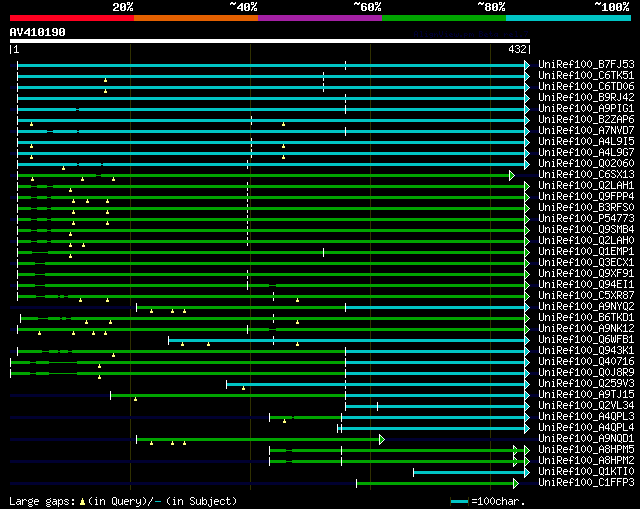
Task: Select the UniRef100_C1FFP3 label
Action: 586,483
